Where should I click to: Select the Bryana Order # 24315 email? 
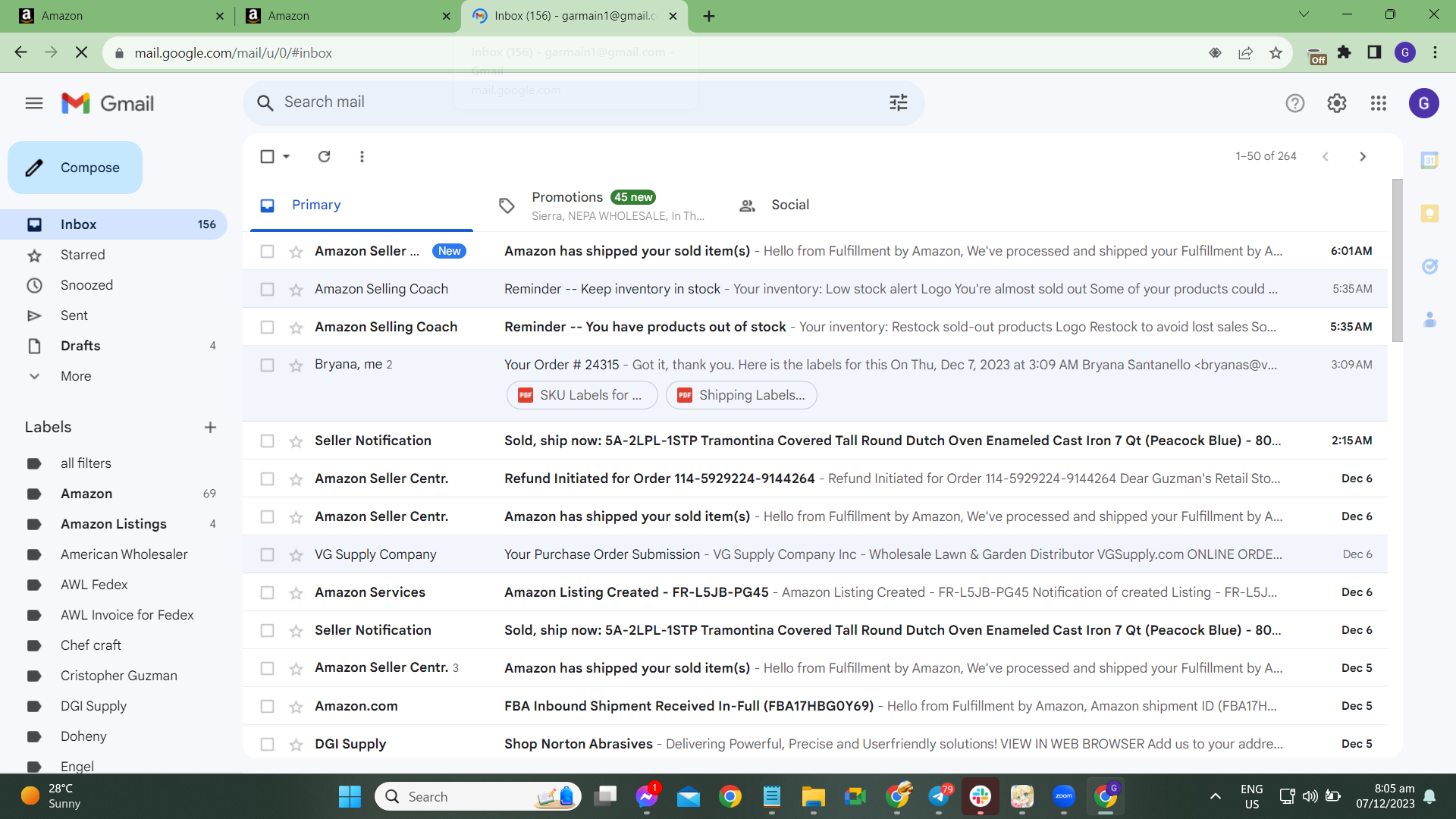click(x=267, y=365)
